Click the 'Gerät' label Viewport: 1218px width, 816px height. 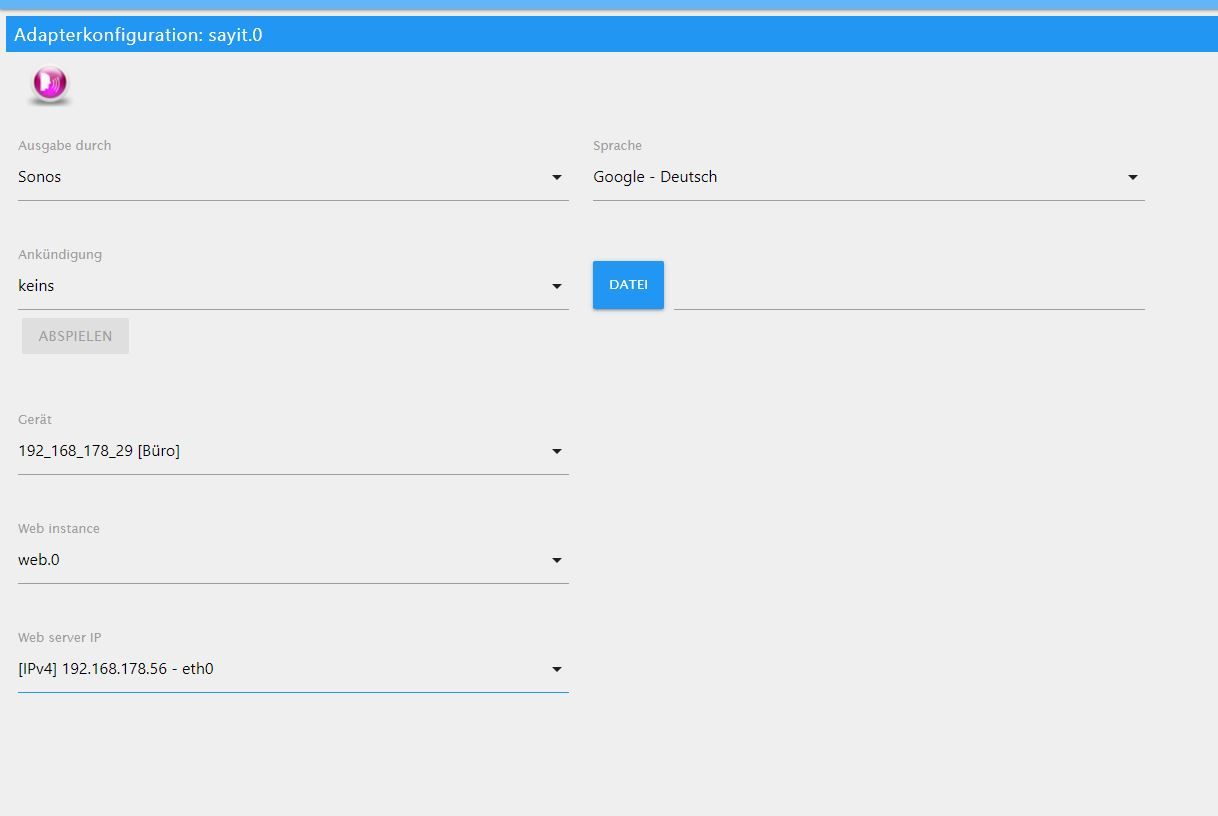(x=35, y=419)
